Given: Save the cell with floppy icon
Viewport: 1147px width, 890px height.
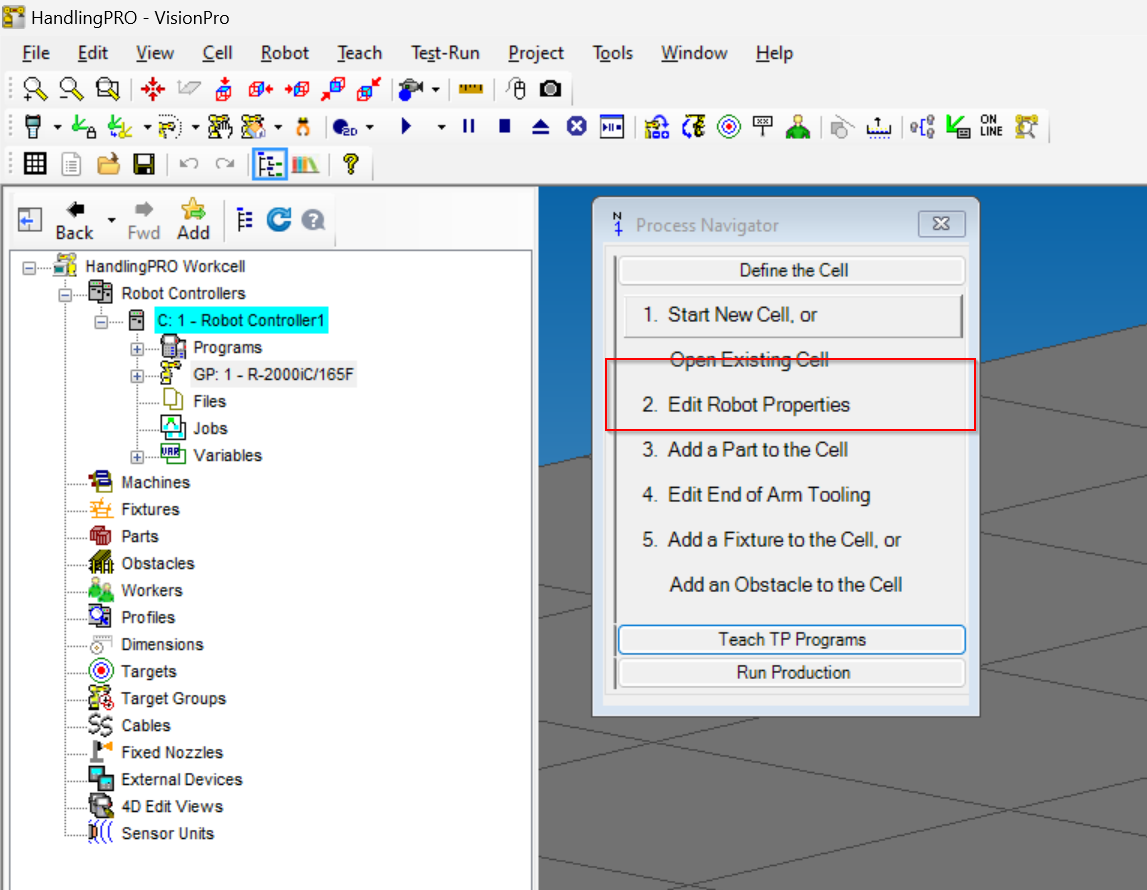Looking at the screenshot, I should coord(144,164).
